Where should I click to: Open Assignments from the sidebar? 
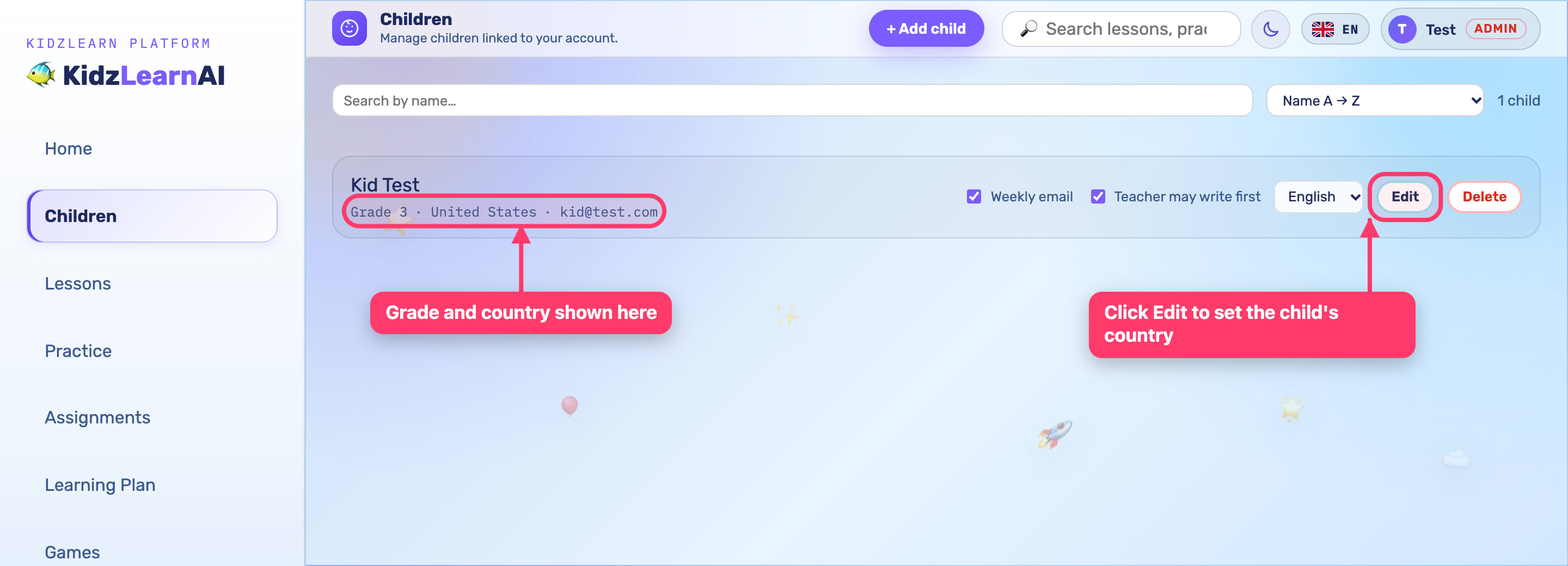pyautogui.click(x=152, y=417)
